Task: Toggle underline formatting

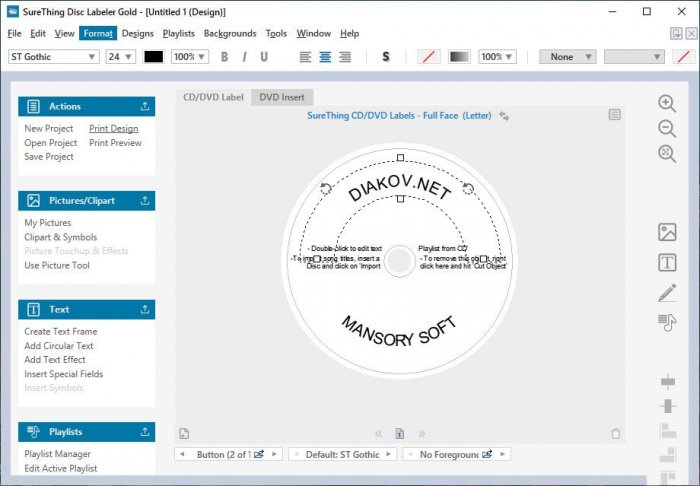Action: click(x=264, y=57)
